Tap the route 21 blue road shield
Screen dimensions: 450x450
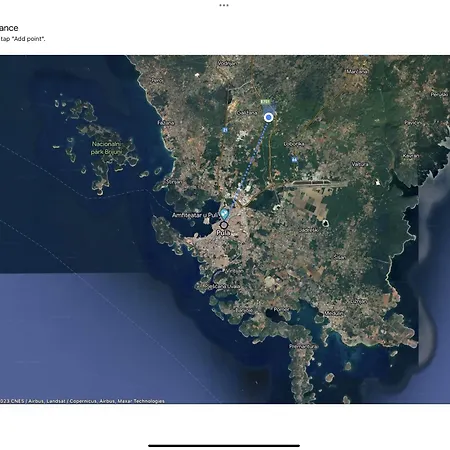point(225,130)
